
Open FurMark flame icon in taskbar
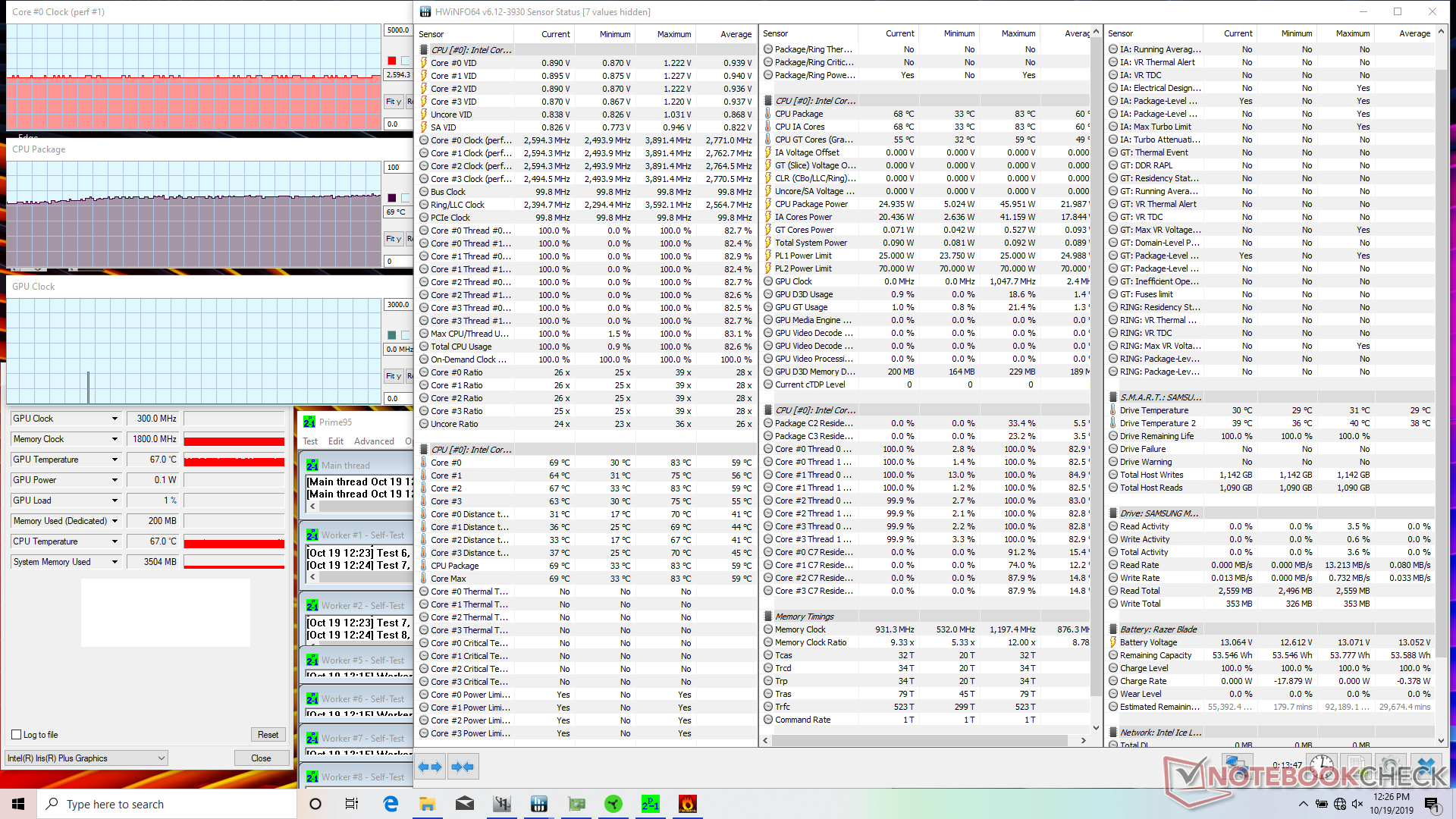point(687,804)
